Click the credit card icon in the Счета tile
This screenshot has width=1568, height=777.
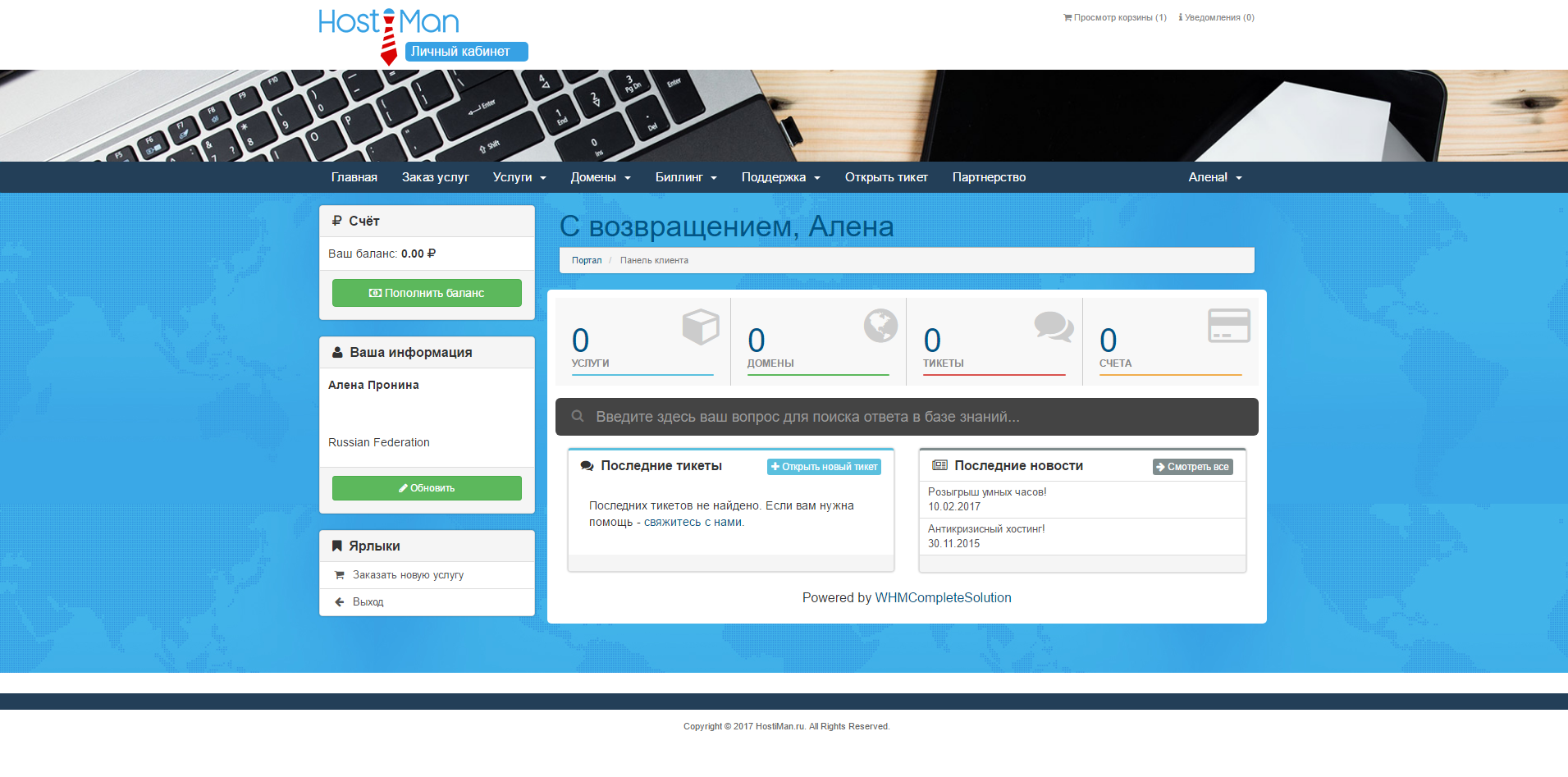click(x=1229, y=326)
